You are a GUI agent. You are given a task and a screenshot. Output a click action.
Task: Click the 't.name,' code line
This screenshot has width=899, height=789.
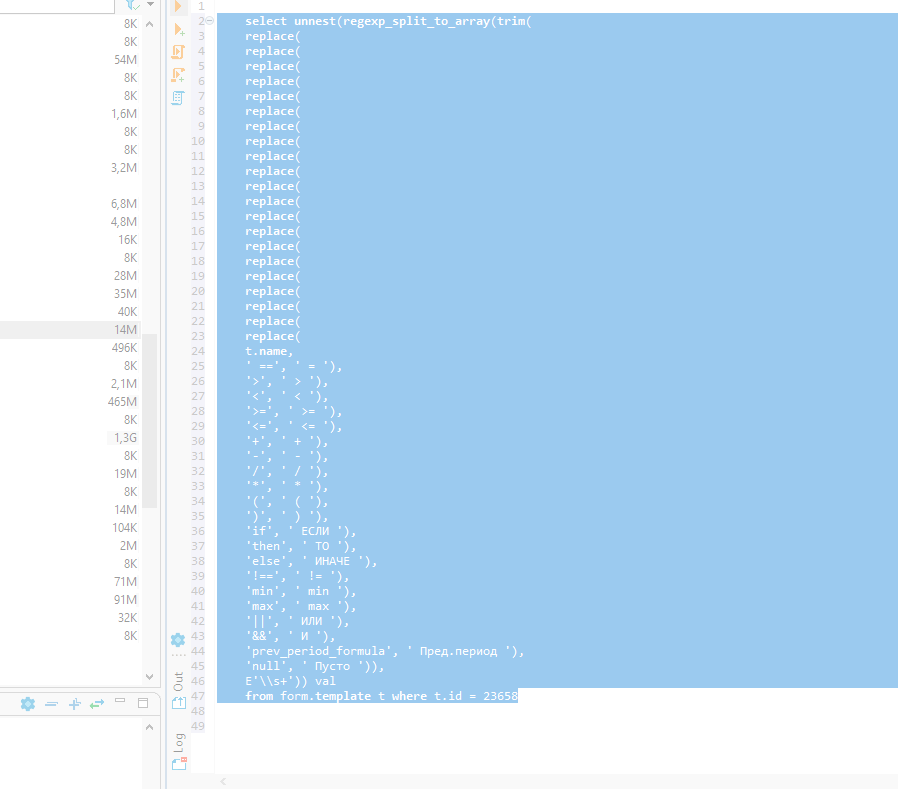tap(269, 351)
